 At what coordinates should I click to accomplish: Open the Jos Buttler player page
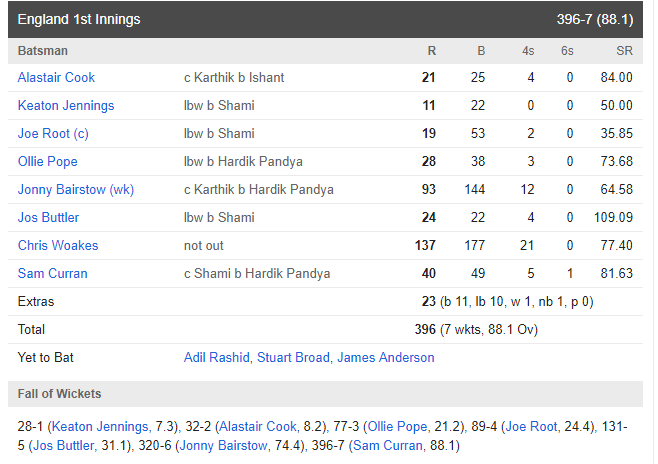[x=48, y=217]
